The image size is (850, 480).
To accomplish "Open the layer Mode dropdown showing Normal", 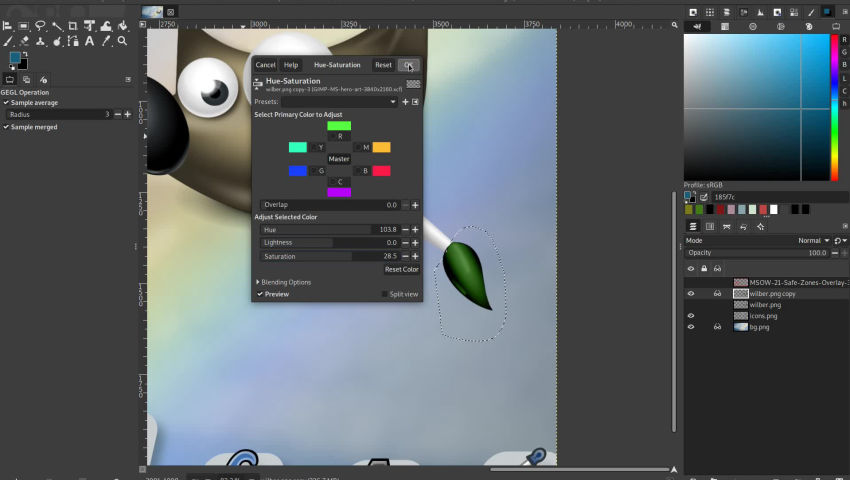I will 813,240.
